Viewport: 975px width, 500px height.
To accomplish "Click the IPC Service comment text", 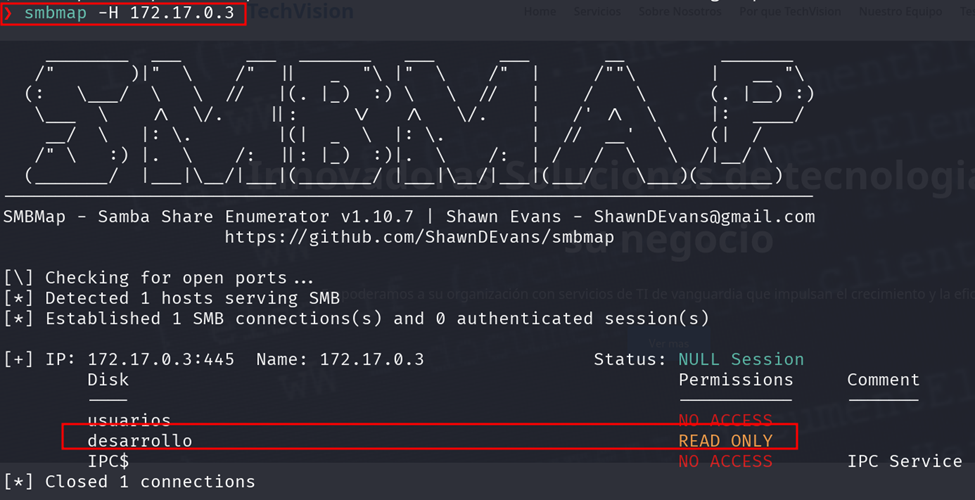I will 904,461.
